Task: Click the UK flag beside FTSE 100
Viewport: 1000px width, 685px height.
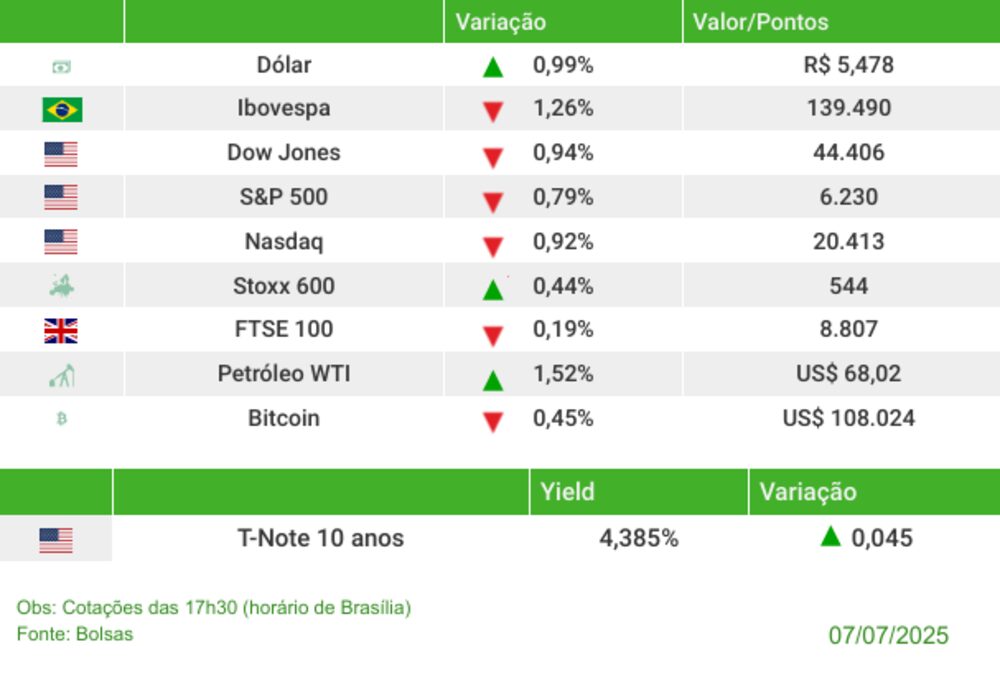Action: tap(61, 331)
